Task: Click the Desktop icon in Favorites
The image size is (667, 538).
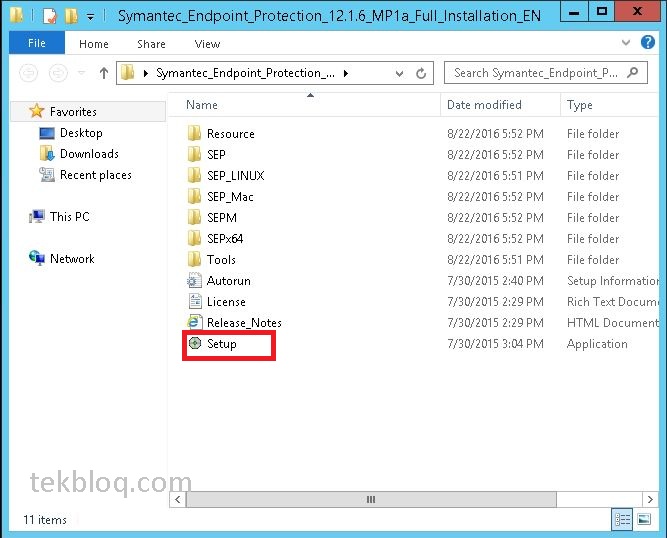Action: point(47,133)
